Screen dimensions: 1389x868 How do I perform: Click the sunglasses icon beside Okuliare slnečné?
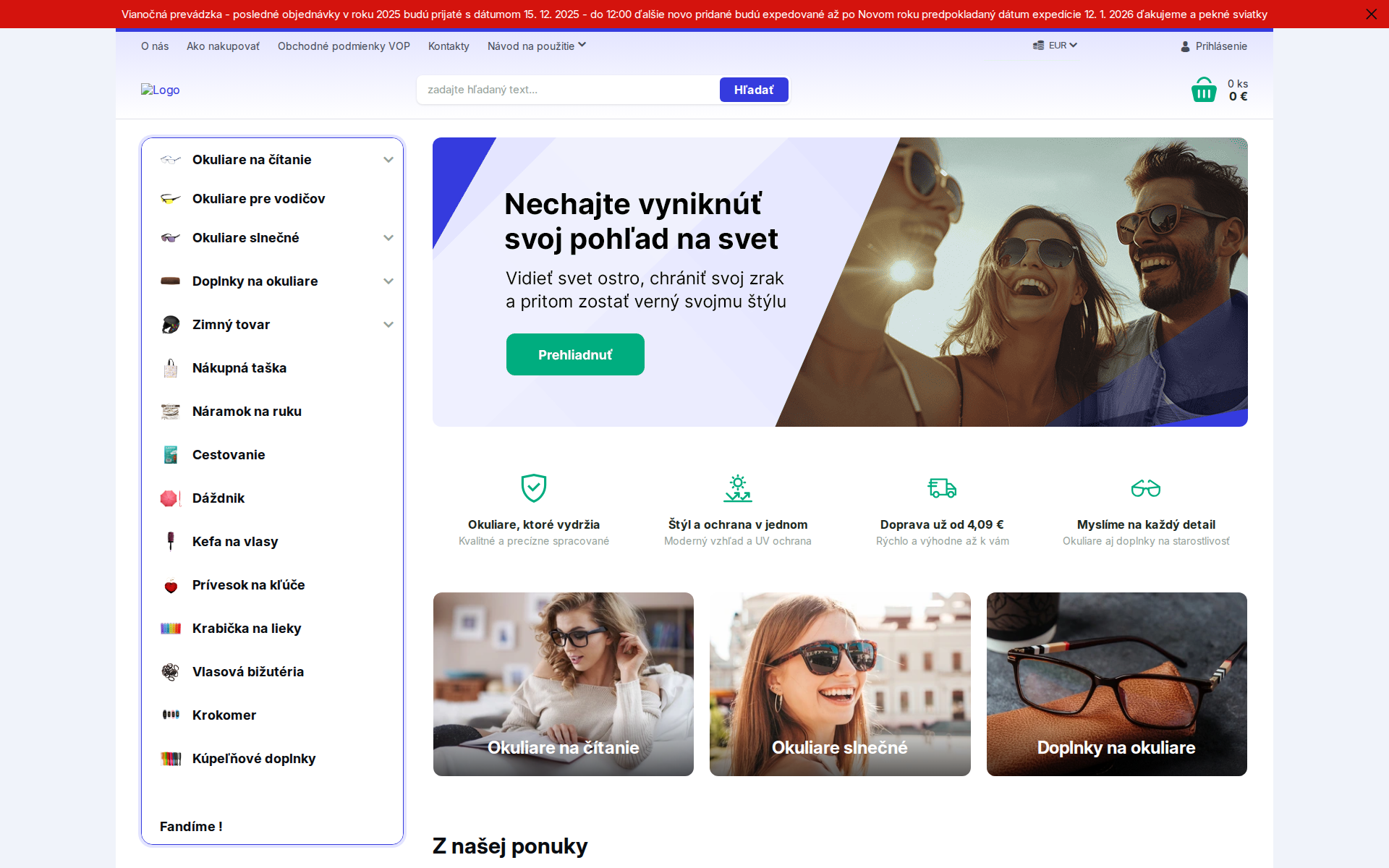point(171,237)
